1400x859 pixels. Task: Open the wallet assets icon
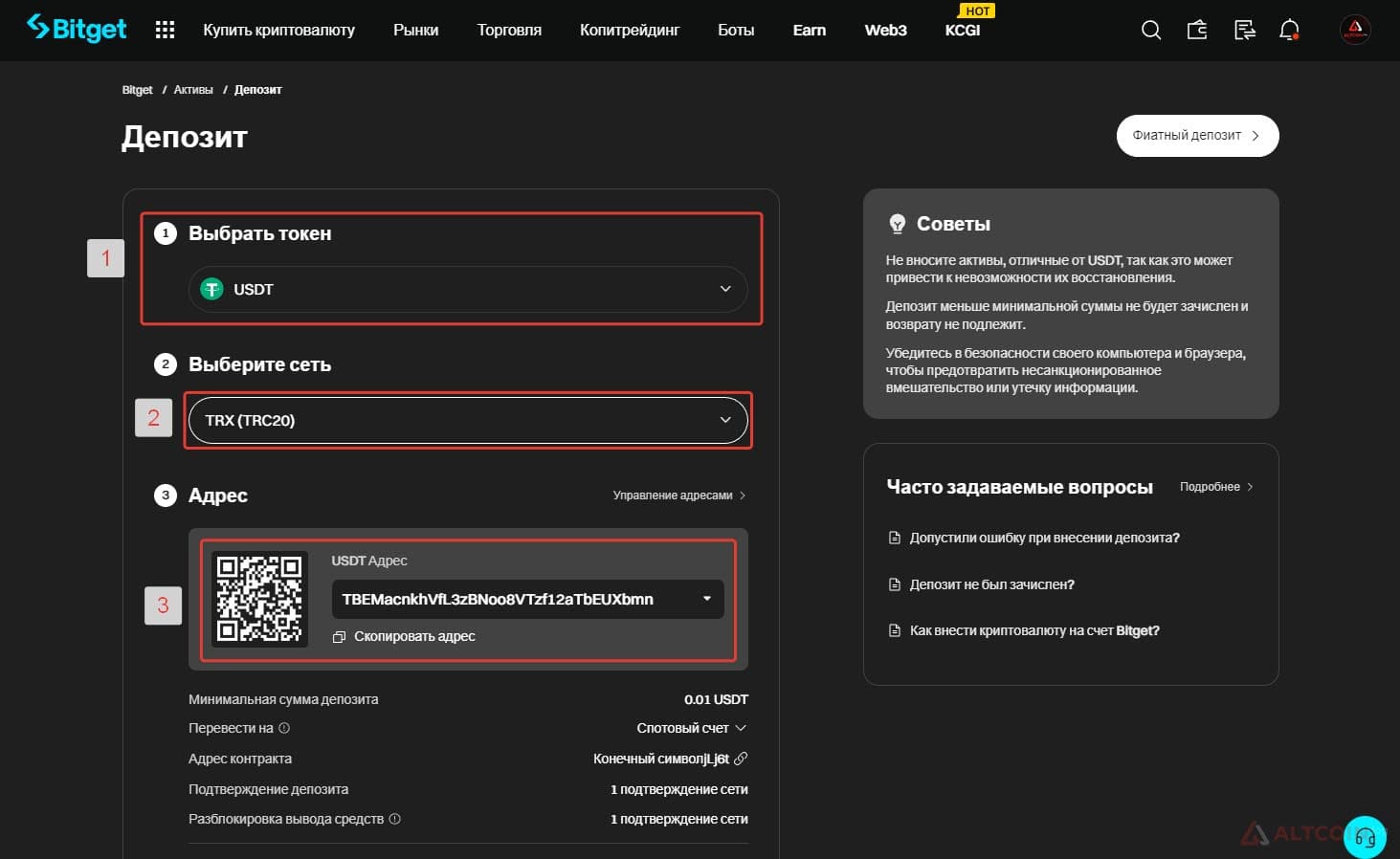[1197, 31]
